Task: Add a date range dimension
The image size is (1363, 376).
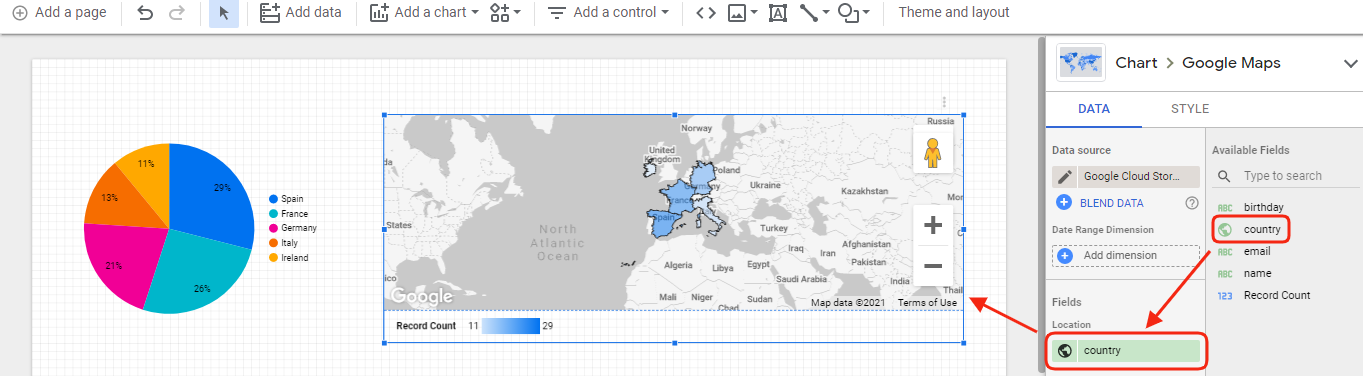Action: pyautogui.click(x=1126, y=255)
